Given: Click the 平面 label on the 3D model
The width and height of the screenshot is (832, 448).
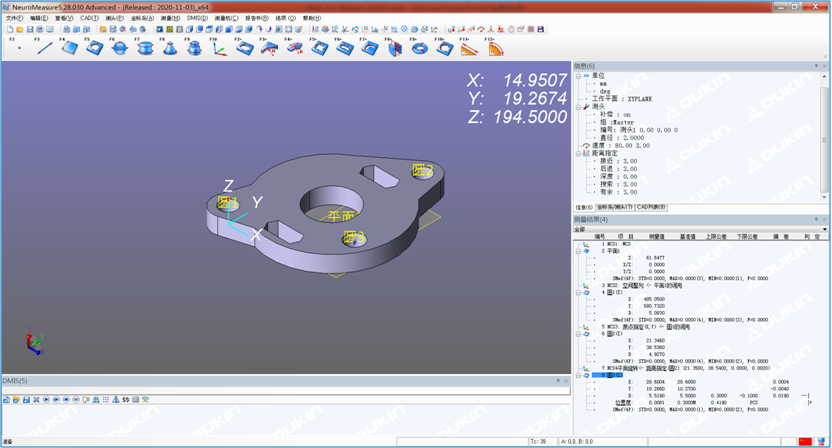Looking at the screenshot, I should tap(341, 215).
